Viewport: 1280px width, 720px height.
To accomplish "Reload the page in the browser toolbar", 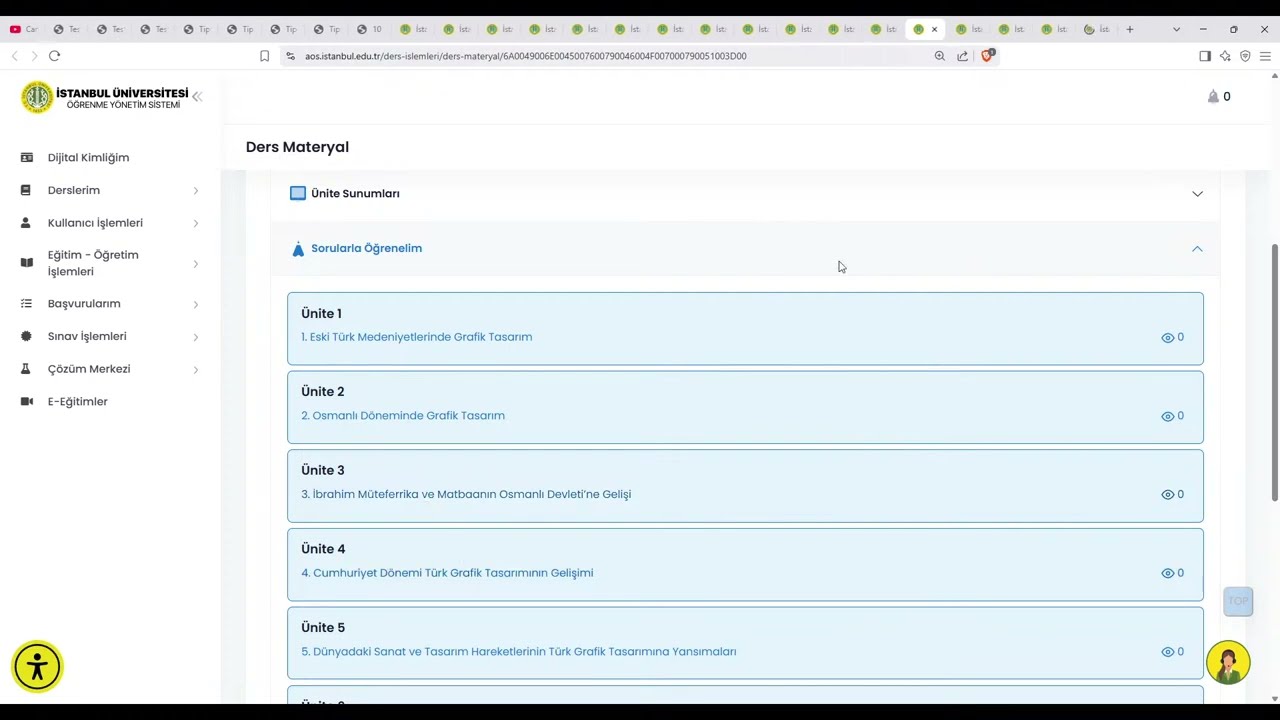I will point(55,56).
